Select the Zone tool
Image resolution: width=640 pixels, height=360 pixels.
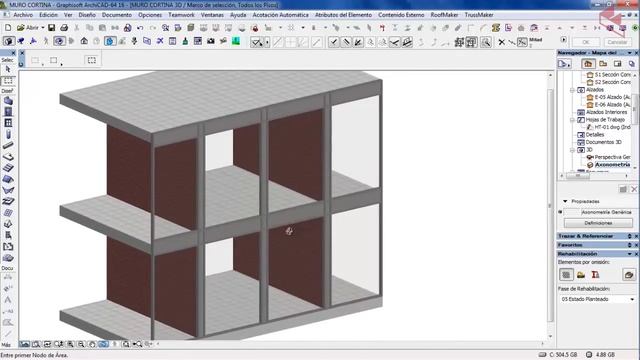(x=8, y=247)
